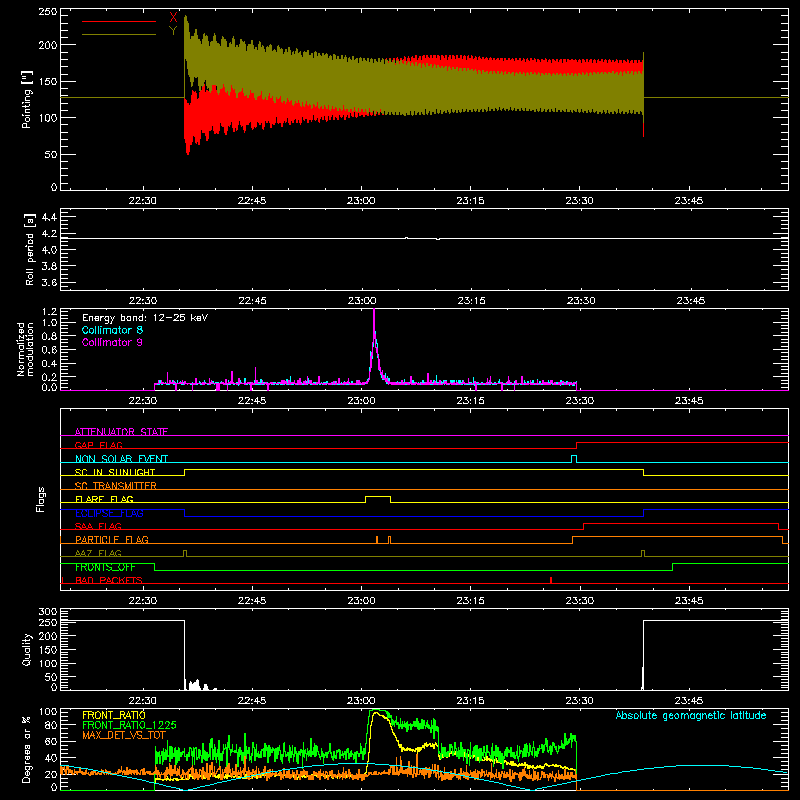Image resolution: width=800 pixels, height=800 pixels.
Task: Select the 'MAX_DET_VS_TOT' orange legend entry
Action: 124,735
